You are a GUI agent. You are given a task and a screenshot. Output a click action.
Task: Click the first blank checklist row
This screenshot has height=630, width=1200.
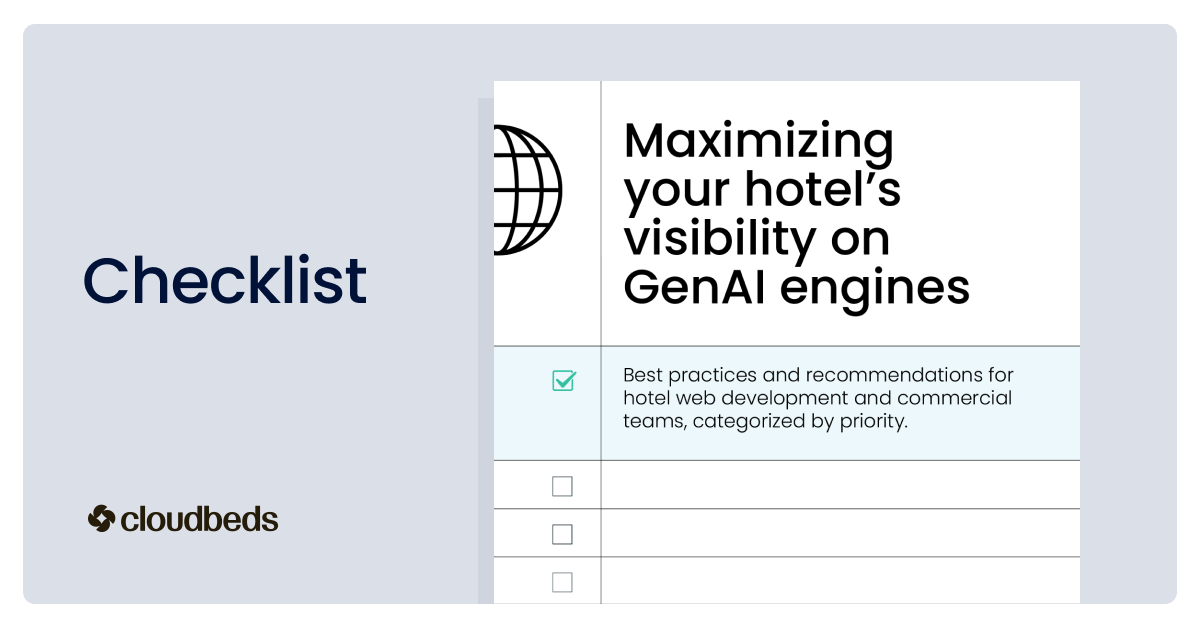point(840,485)
